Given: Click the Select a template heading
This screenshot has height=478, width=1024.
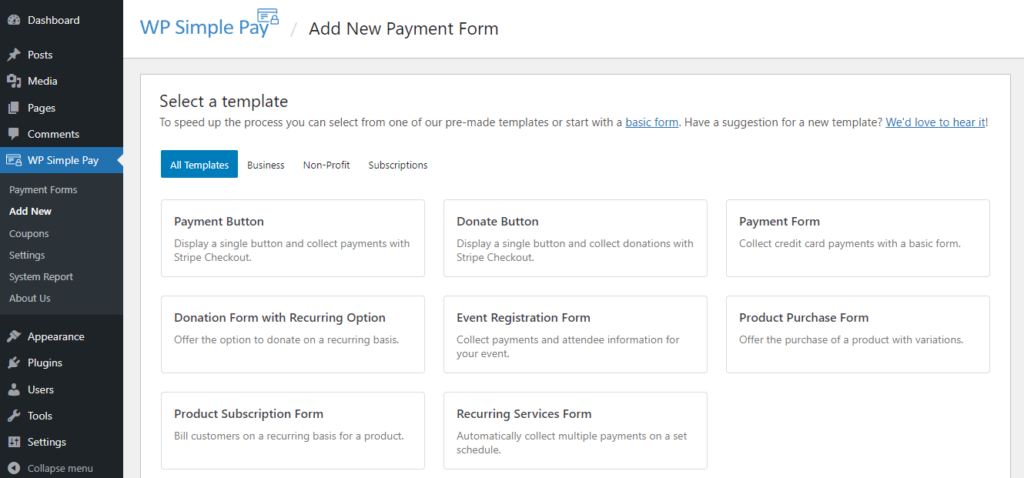Looking at the screenshot, I should (x=224, y=101).
